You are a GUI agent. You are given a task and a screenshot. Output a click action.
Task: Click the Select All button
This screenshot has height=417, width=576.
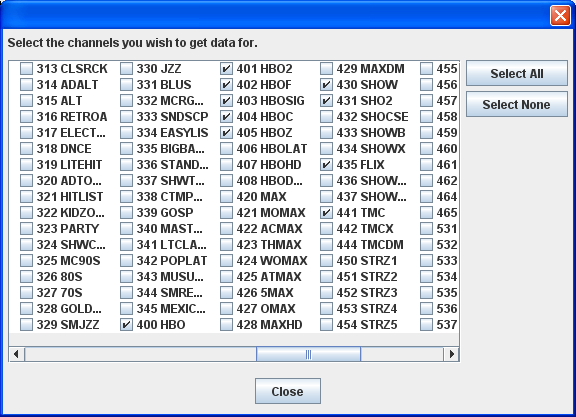[516, 73]
